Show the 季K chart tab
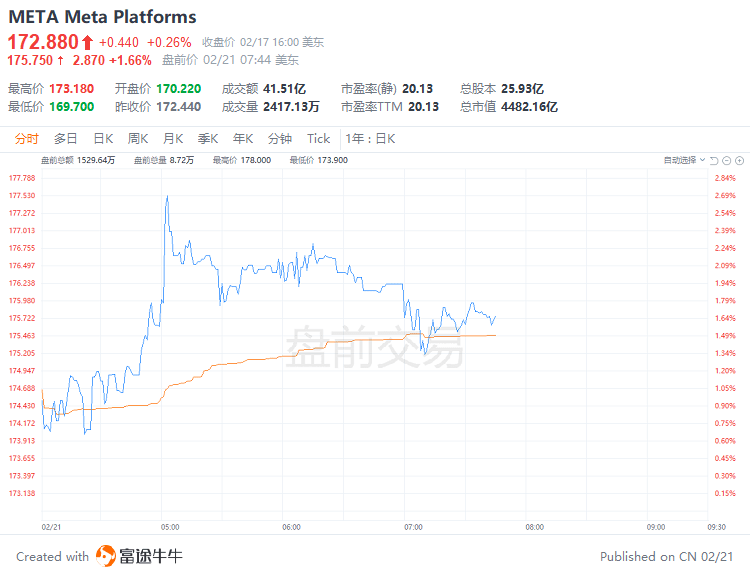 tap(208, 139)
